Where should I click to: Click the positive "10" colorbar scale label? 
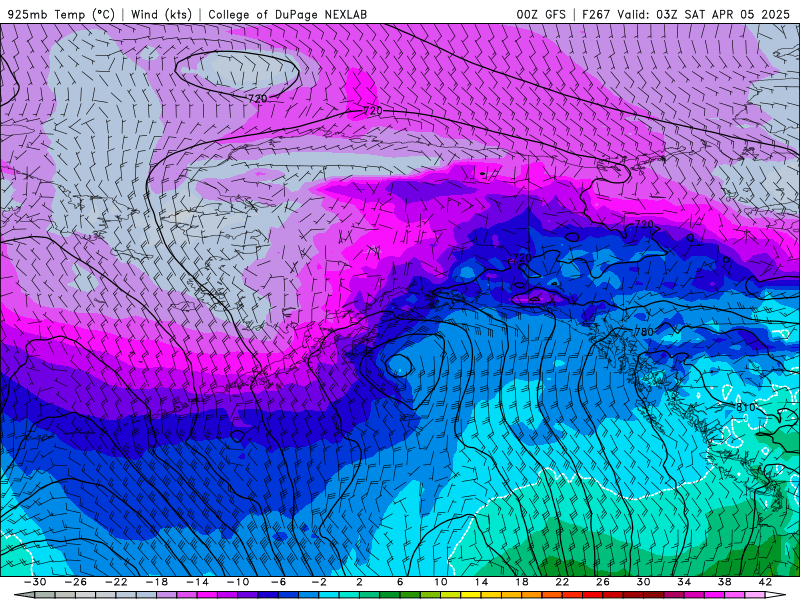coord(440,582)
